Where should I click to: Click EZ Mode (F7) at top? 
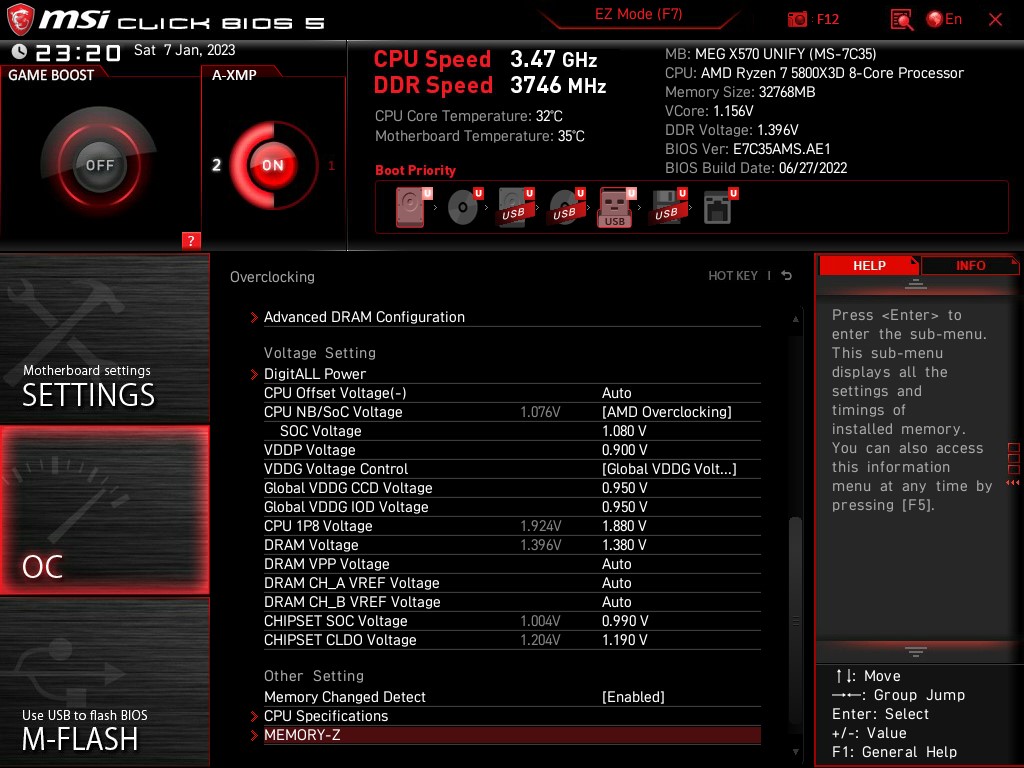pos(640,15)
